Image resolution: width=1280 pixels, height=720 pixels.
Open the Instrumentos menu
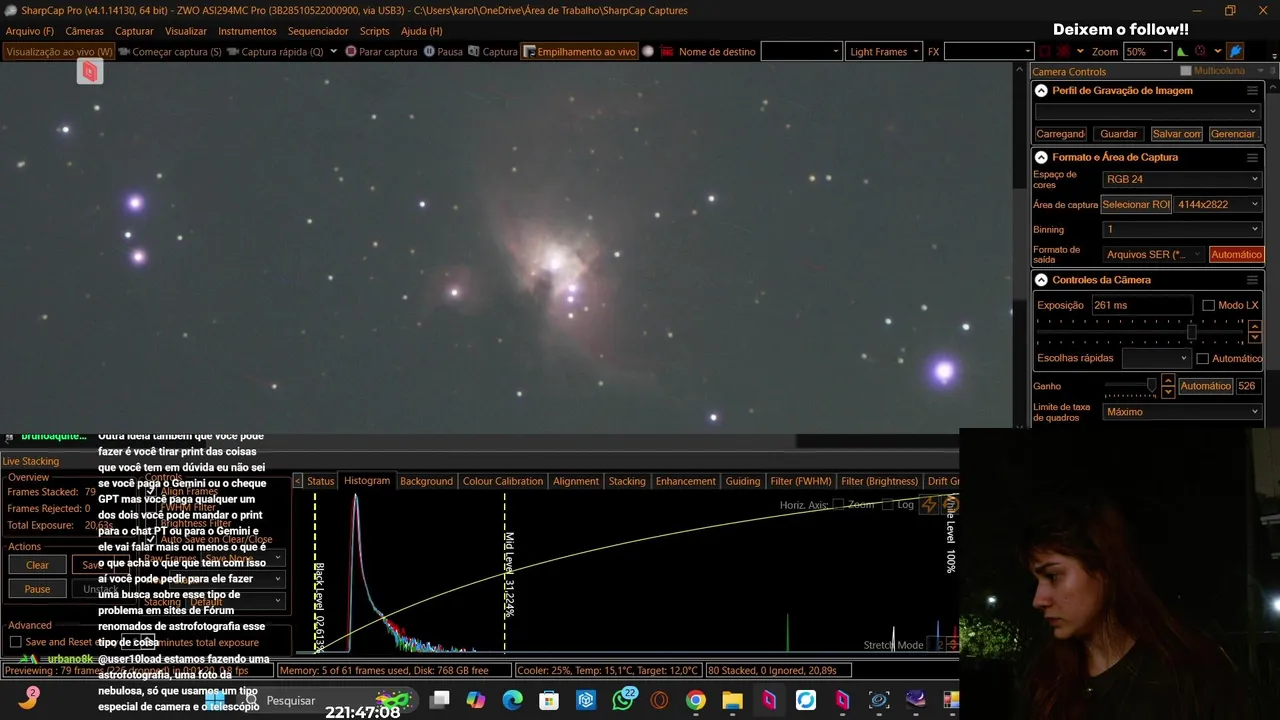tap(247, 31)
